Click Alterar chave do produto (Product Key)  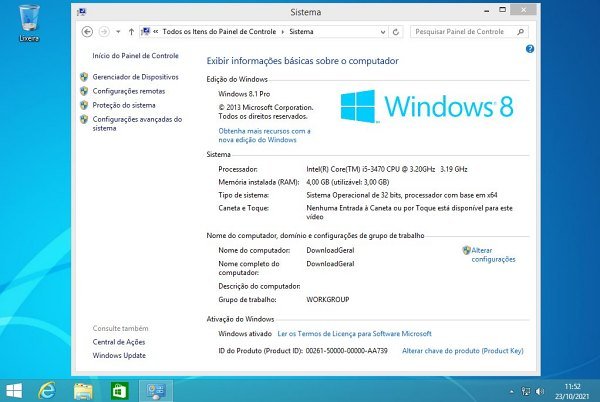click(x=463, y=351)
